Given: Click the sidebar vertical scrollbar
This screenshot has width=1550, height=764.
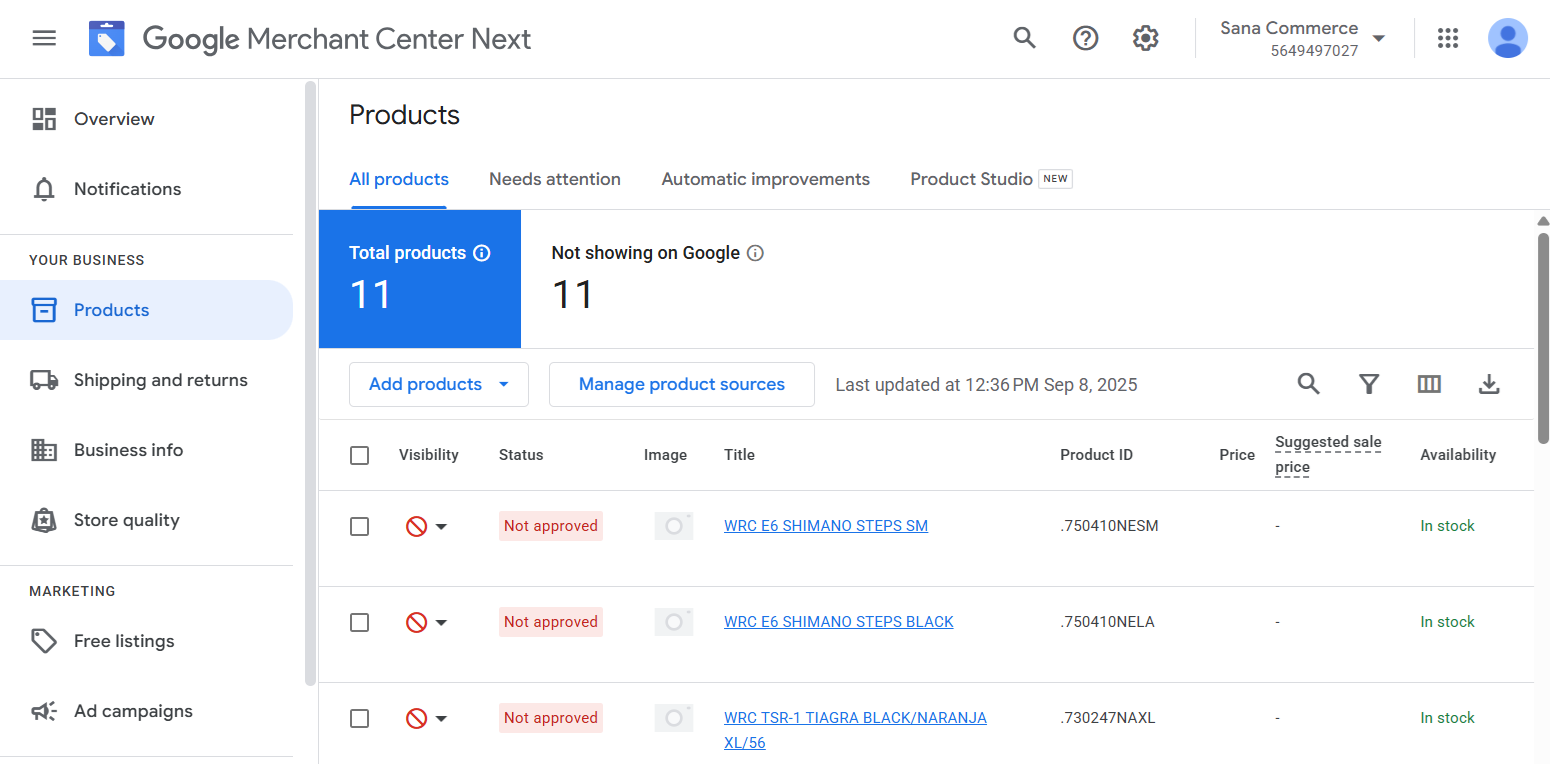Looking at the screenshot, I should 310,383.
